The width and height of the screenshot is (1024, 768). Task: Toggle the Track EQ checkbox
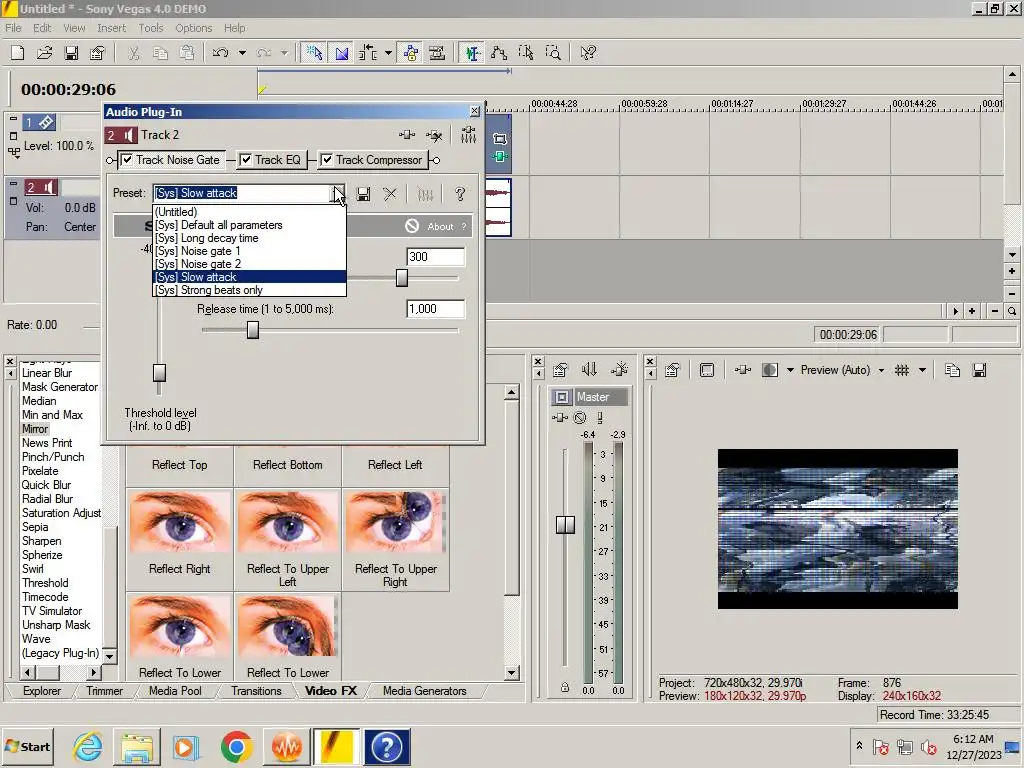(246, 159)
